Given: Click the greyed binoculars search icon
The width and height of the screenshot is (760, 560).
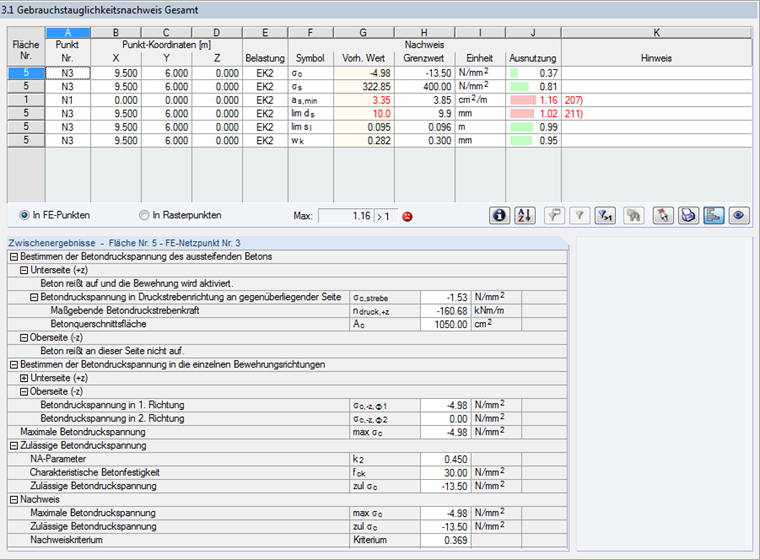Looking at the screenshot, I should click(633, 215).
